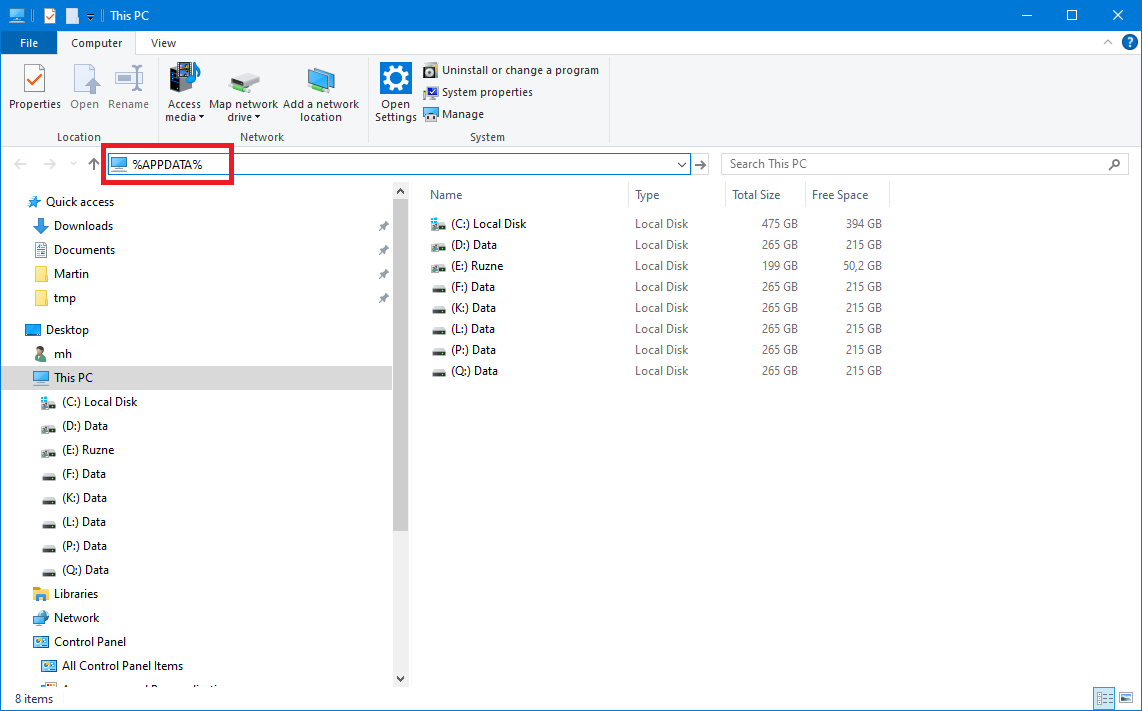Switch to large icons view button
Viewport: 1142px width, 711px height.
click(x=1125, y=699)
